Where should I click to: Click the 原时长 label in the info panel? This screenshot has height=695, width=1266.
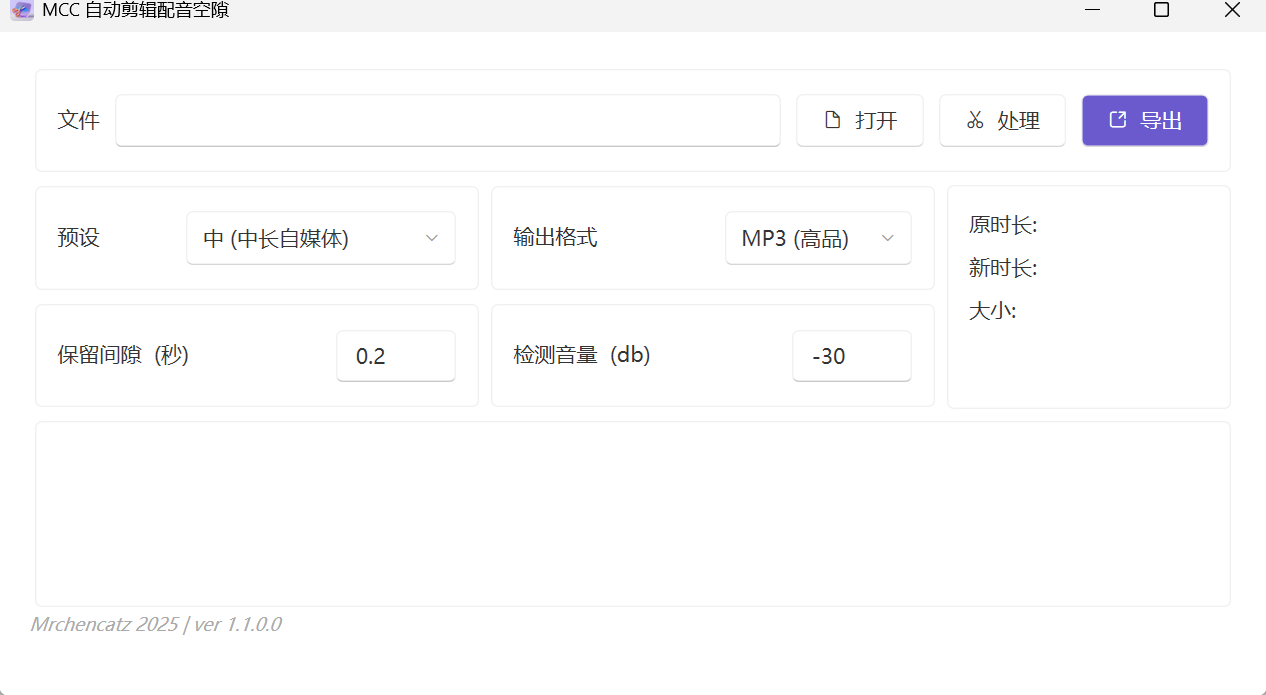tap(1003, 226)
